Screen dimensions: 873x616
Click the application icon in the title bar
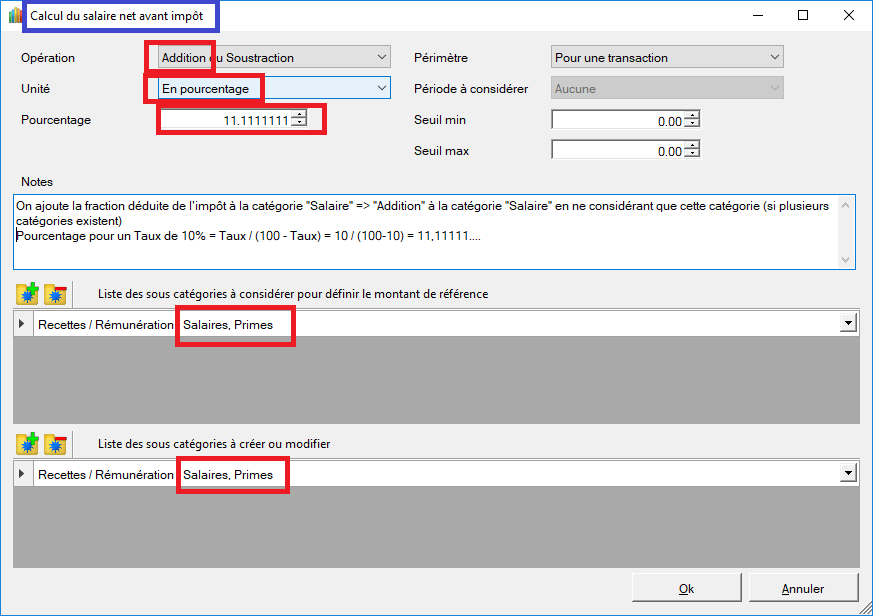[14, 15]
